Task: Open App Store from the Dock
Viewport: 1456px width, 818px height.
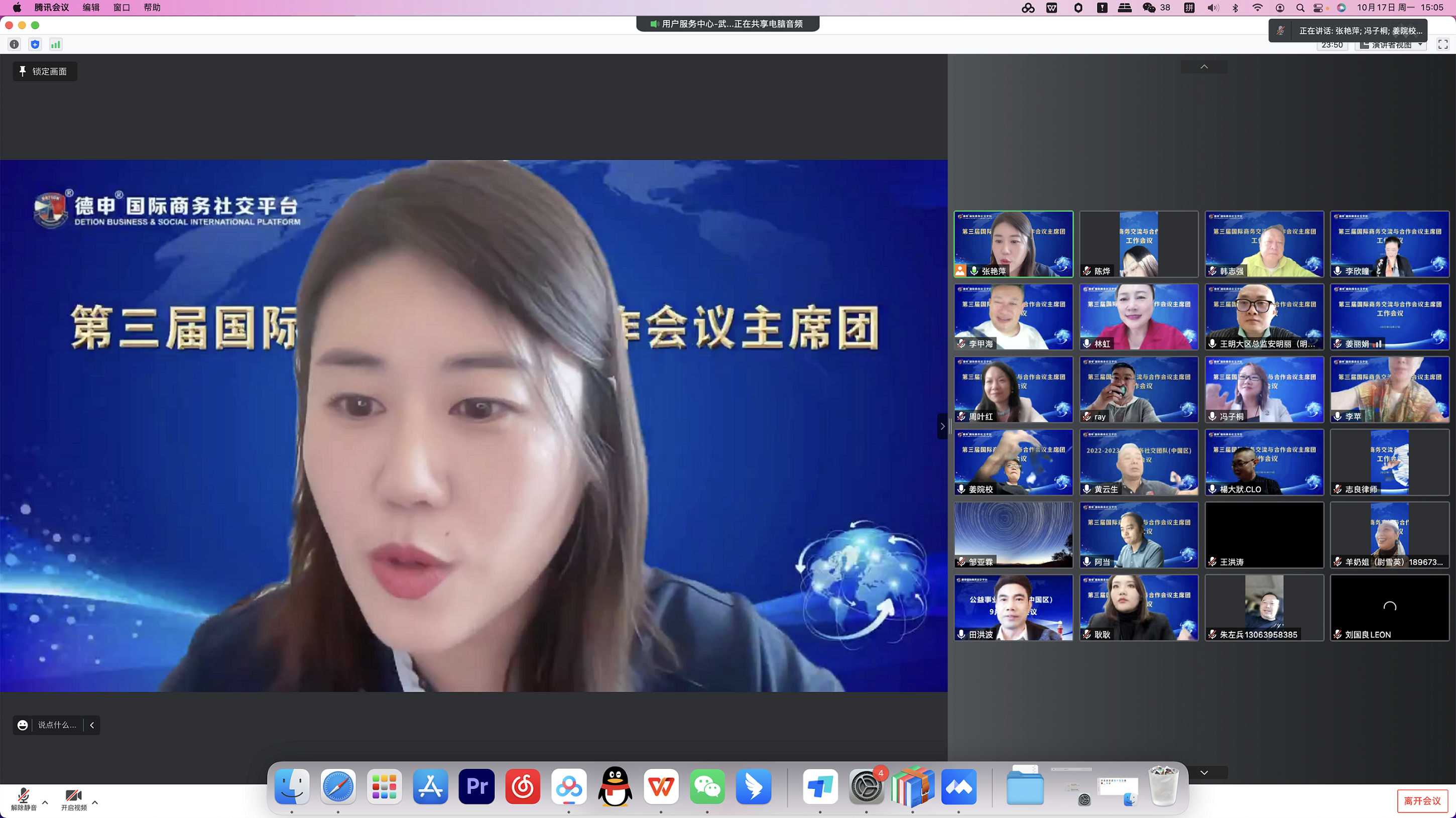Action: [x=431, y=786]
